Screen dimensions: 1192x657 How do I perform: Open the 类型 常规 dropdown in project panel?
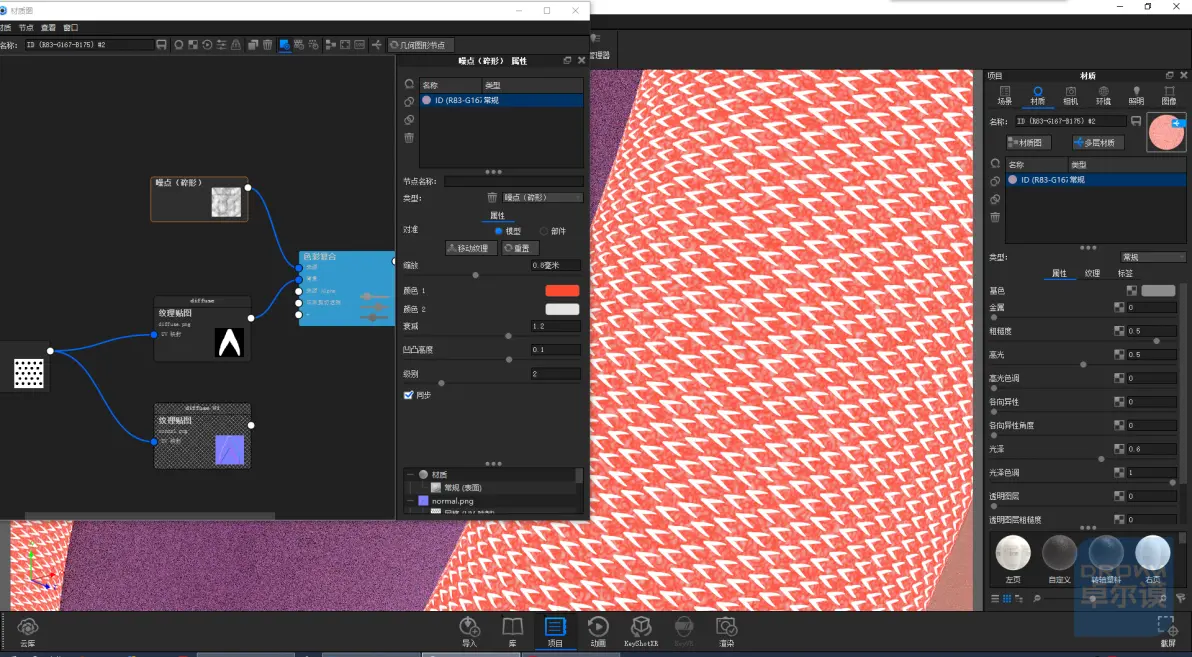[1152, 257]
